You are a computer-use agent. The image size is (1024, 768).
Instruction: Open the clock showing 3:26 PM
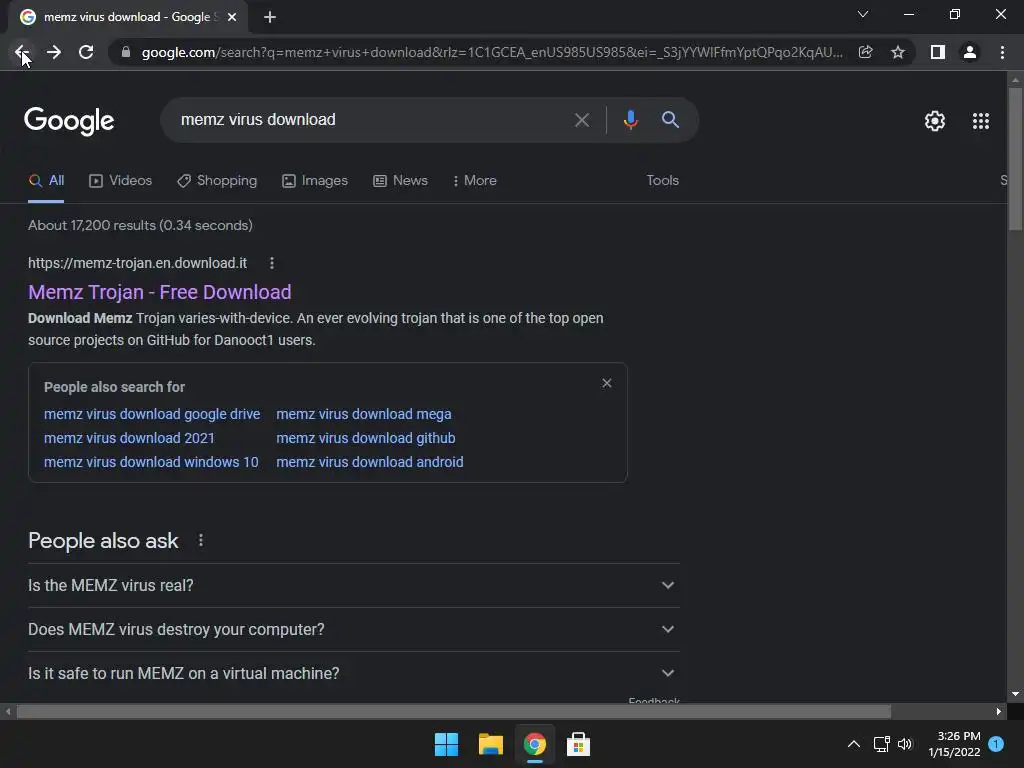[955, 744]
